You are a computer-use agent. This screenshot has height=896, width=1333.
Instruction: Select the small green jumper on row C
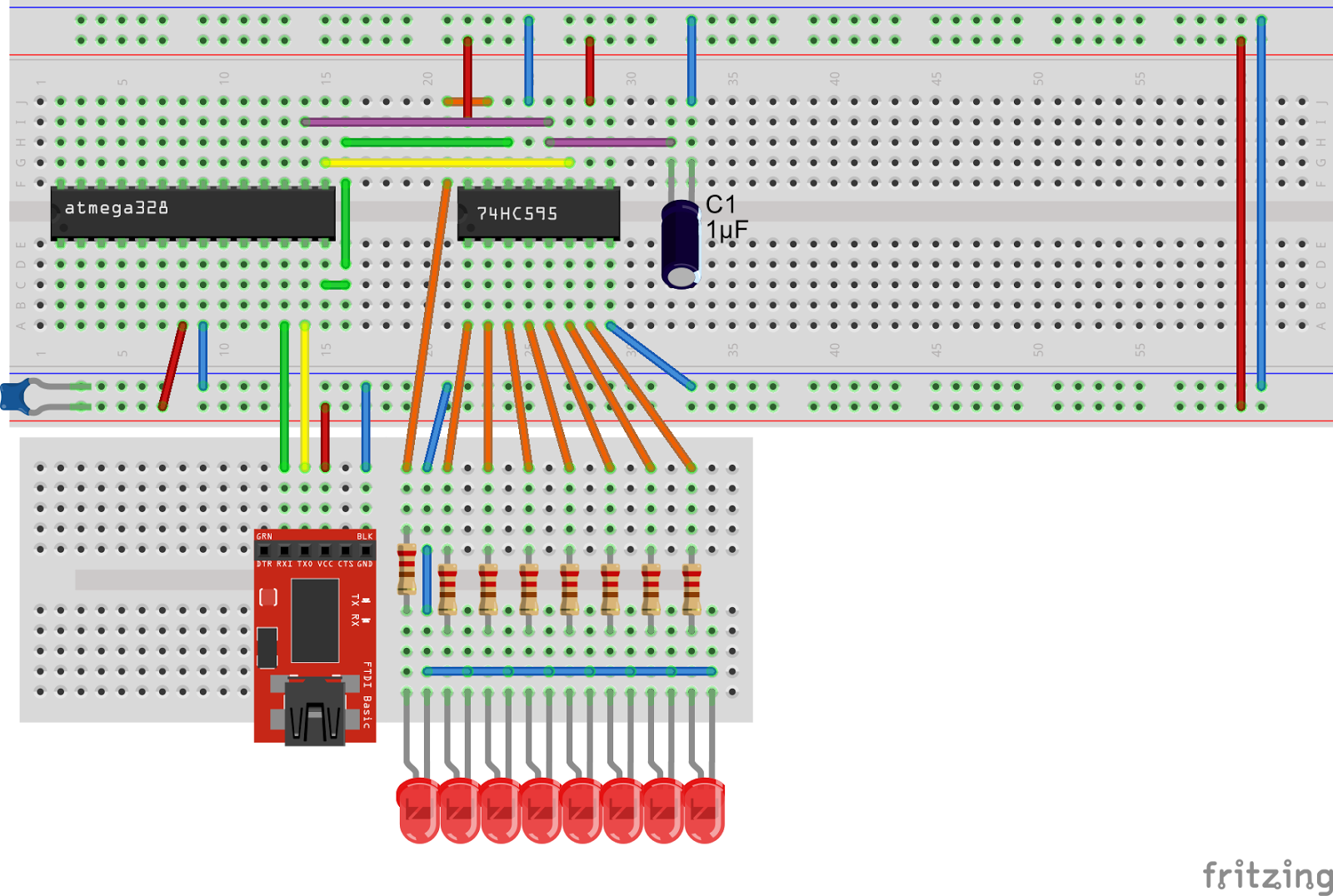(x=335, y=285)
